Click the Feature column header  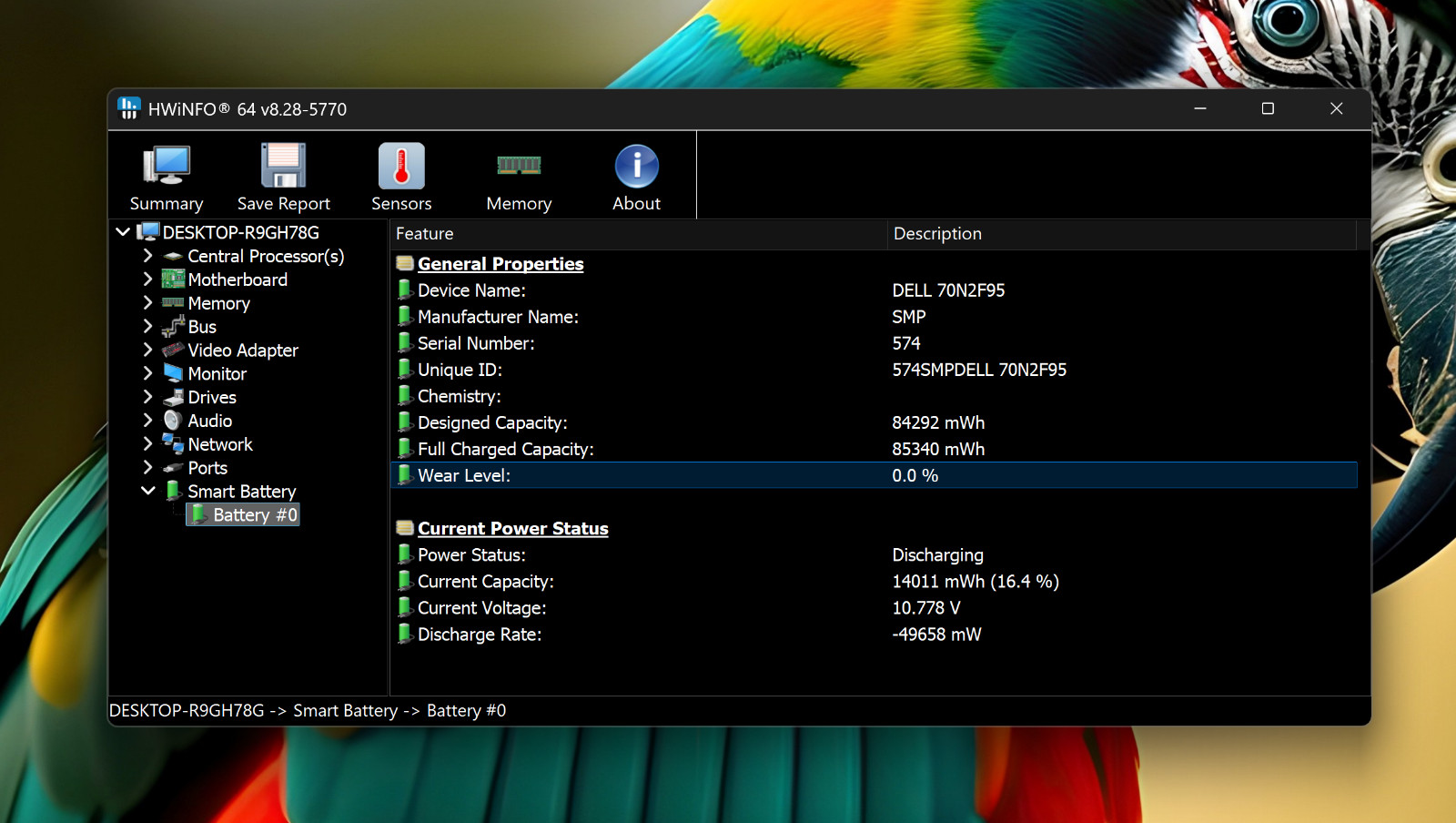pyautogui.click(x=639, y=234)
